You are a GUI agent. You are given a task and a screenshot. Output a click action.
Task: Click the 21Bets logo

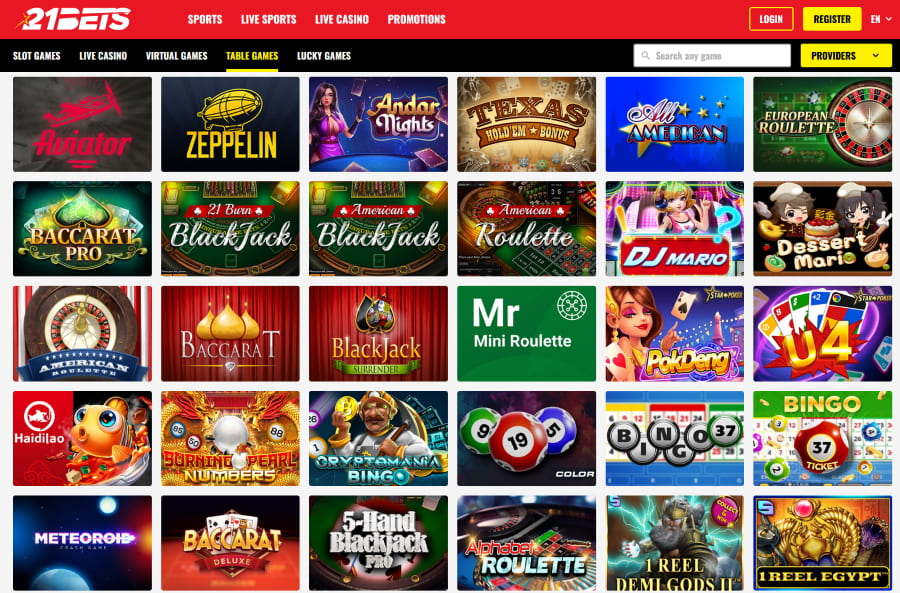74,19
